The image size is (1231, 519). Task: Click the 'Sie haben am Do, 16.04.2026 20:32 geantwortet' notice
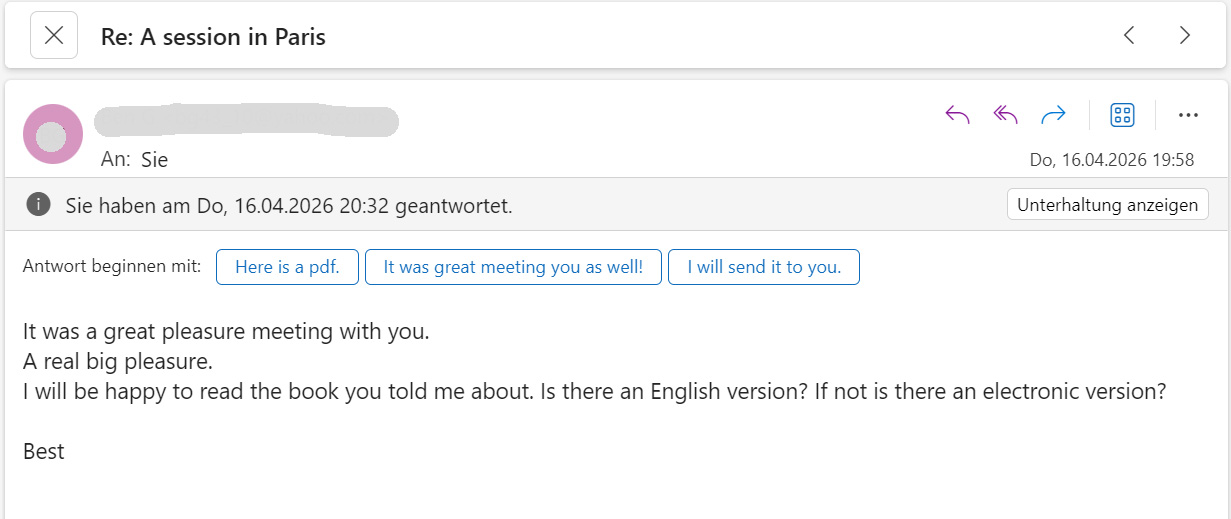289,206
